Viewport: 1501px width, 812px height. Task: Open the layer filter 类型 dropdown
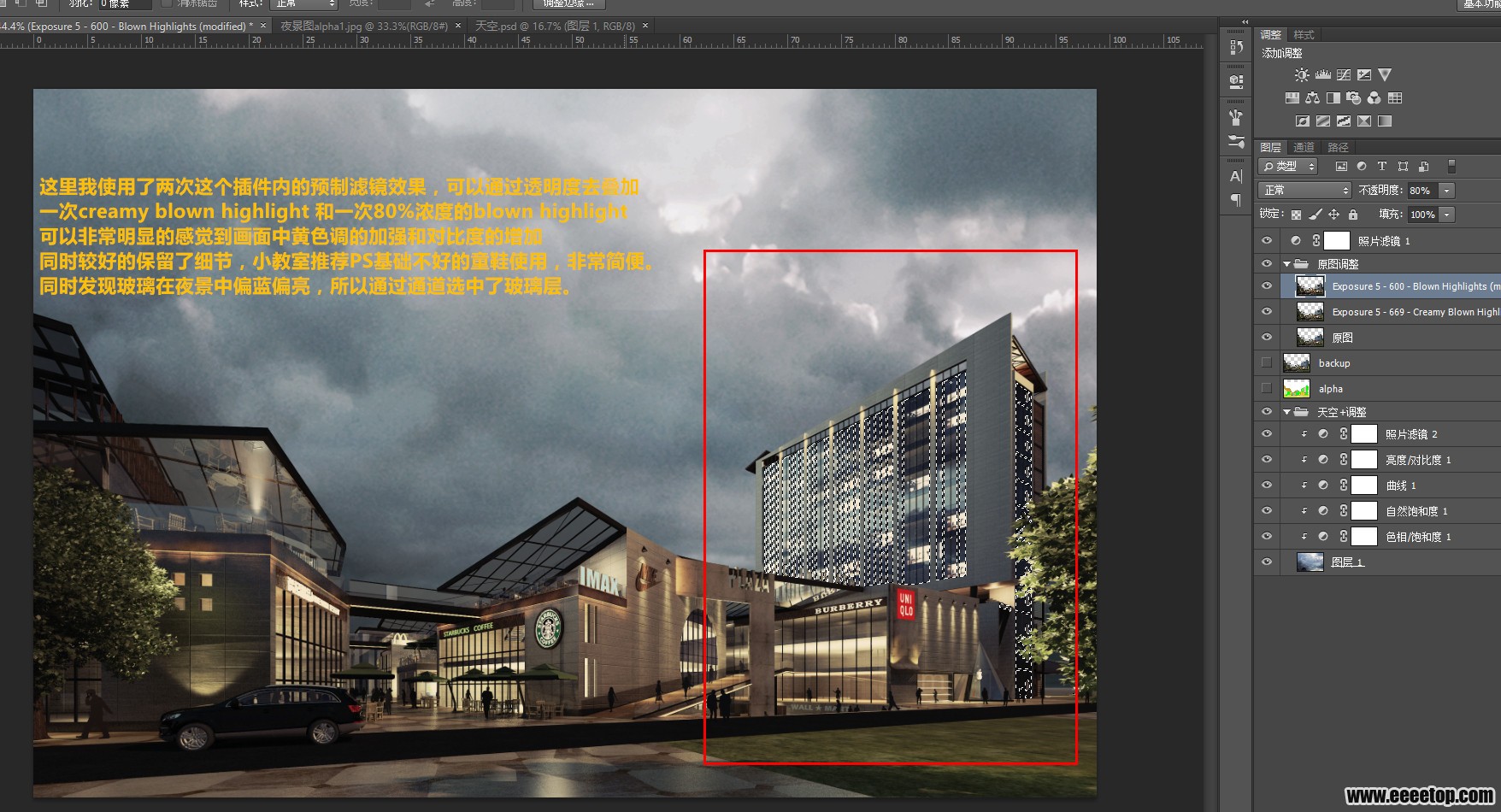point(1288,167)
